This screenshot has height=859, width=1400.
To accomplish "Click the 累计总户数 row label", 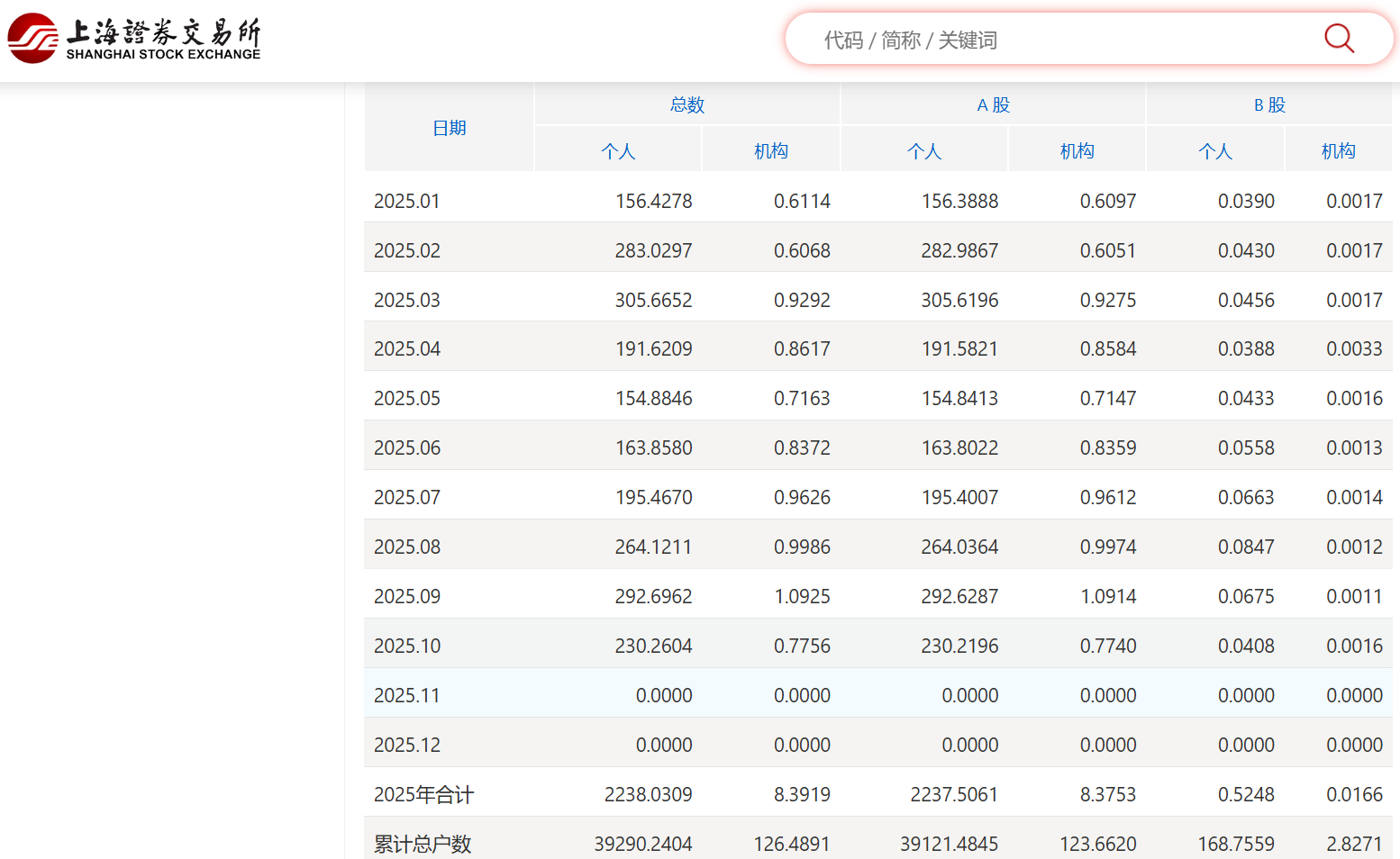I will point(423,844).
